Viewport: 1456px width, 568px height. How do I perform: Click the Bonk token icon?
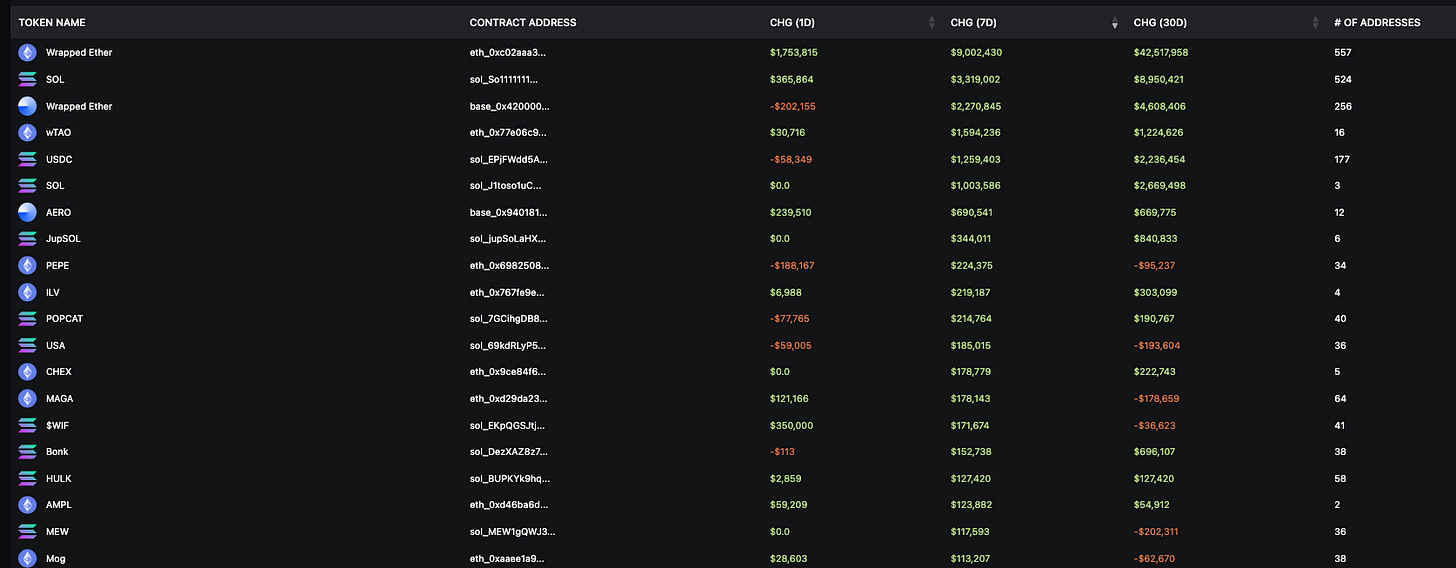tap(27, 451)
